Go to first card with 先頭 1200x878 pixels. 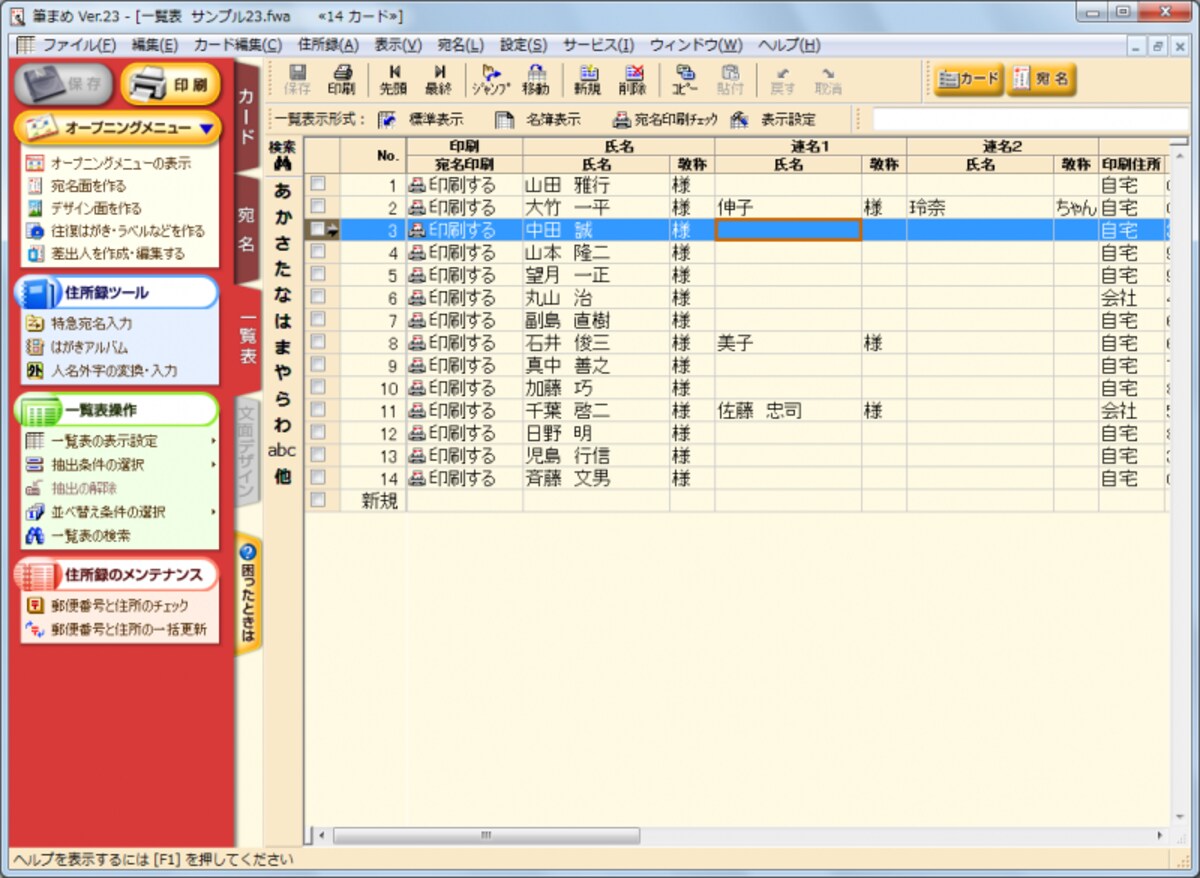click(393, 79)
